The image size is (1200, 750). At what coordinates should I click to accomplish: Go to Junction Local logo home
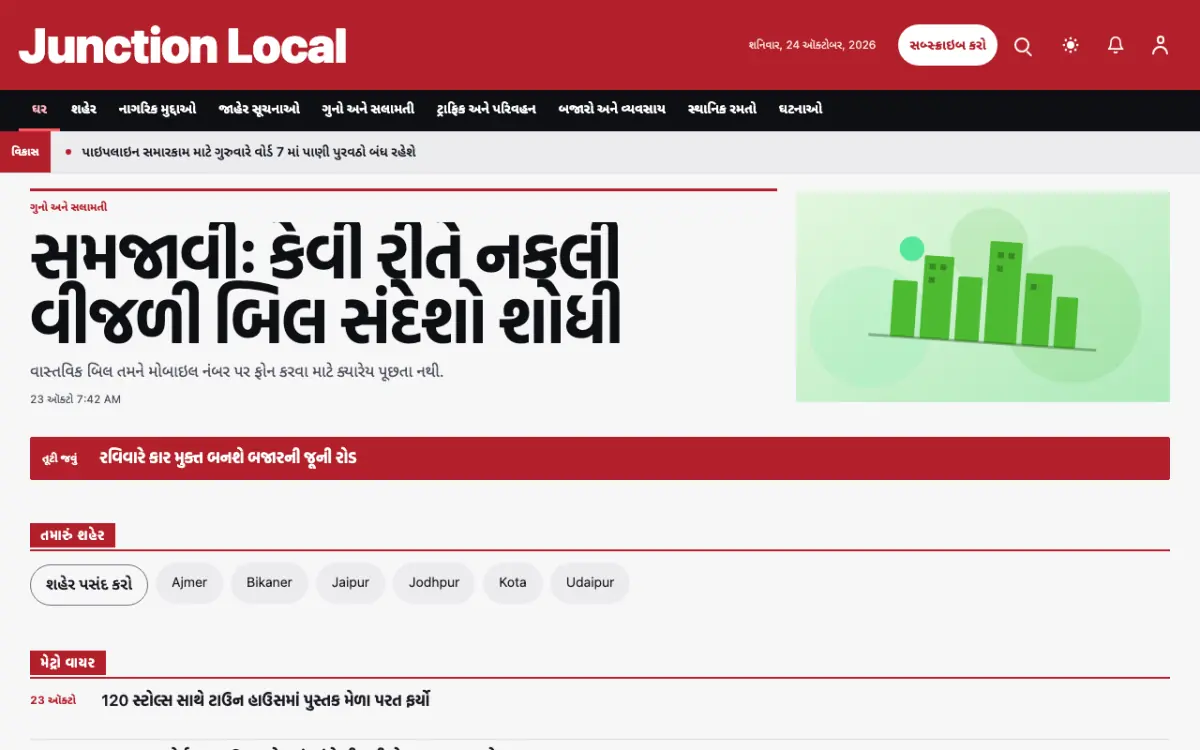point(183,46)
